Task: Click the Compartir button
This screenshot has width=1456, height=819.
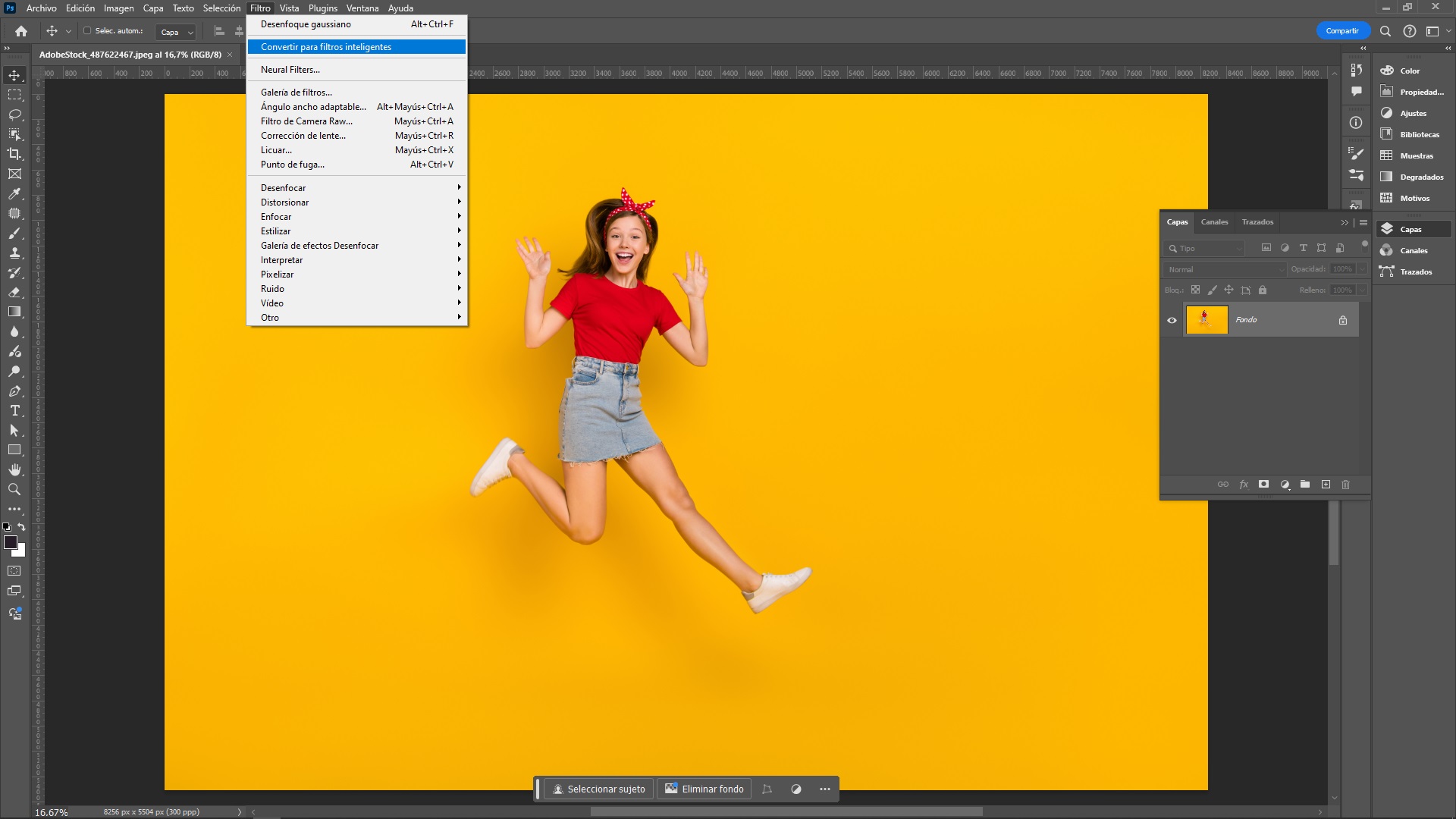Action: [1342, 31]
